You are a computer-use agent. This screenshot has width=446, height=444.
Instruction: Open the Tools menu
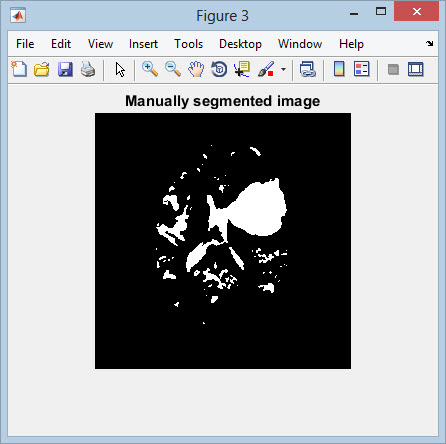pos(188,44)
